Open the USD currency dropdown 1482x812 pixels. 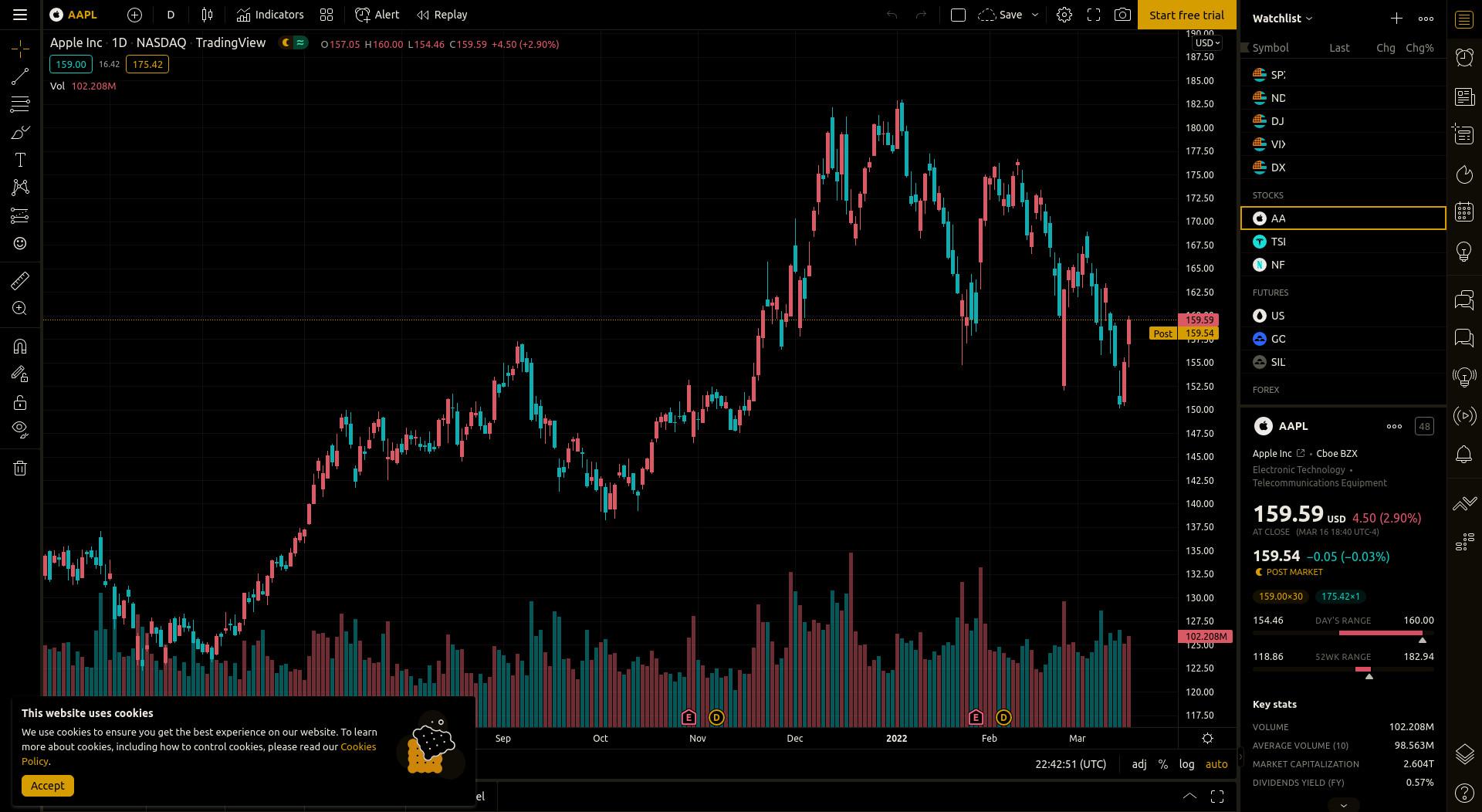click(1207, 42)
